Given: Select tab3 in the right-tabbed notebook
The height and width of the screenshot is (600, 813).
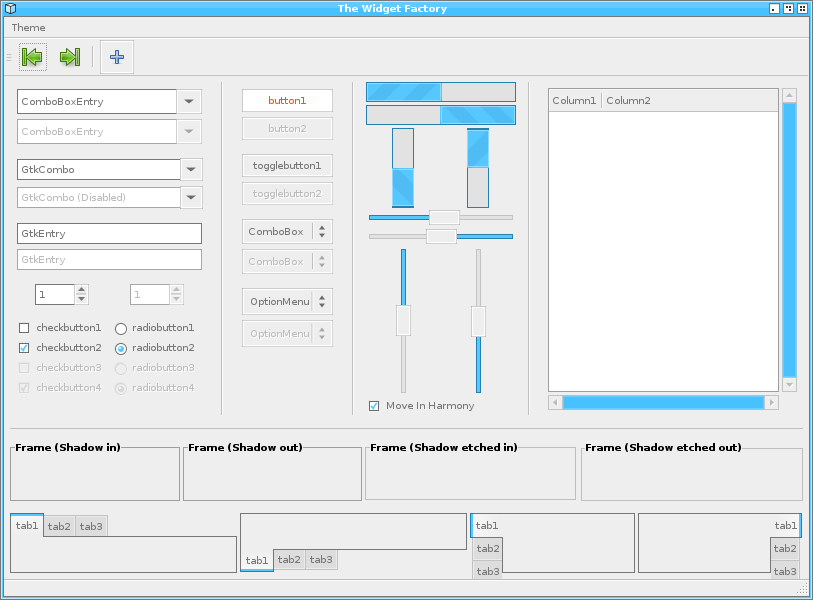Looking at the screenshot, I should click(x=785, y=571).
